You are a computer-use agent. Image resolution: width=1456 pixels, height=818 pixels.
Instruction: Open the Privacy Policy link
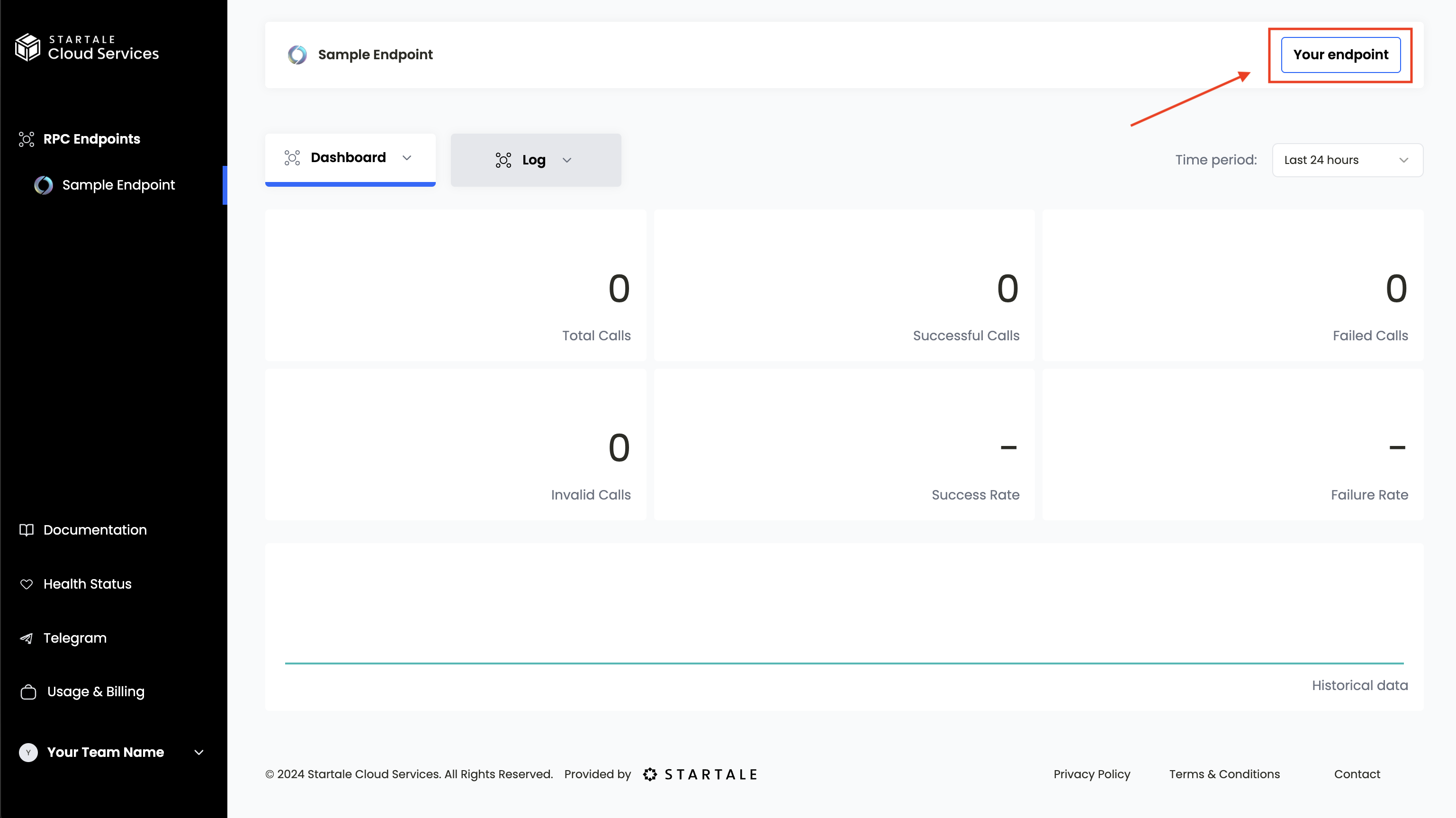point(1091,774)
